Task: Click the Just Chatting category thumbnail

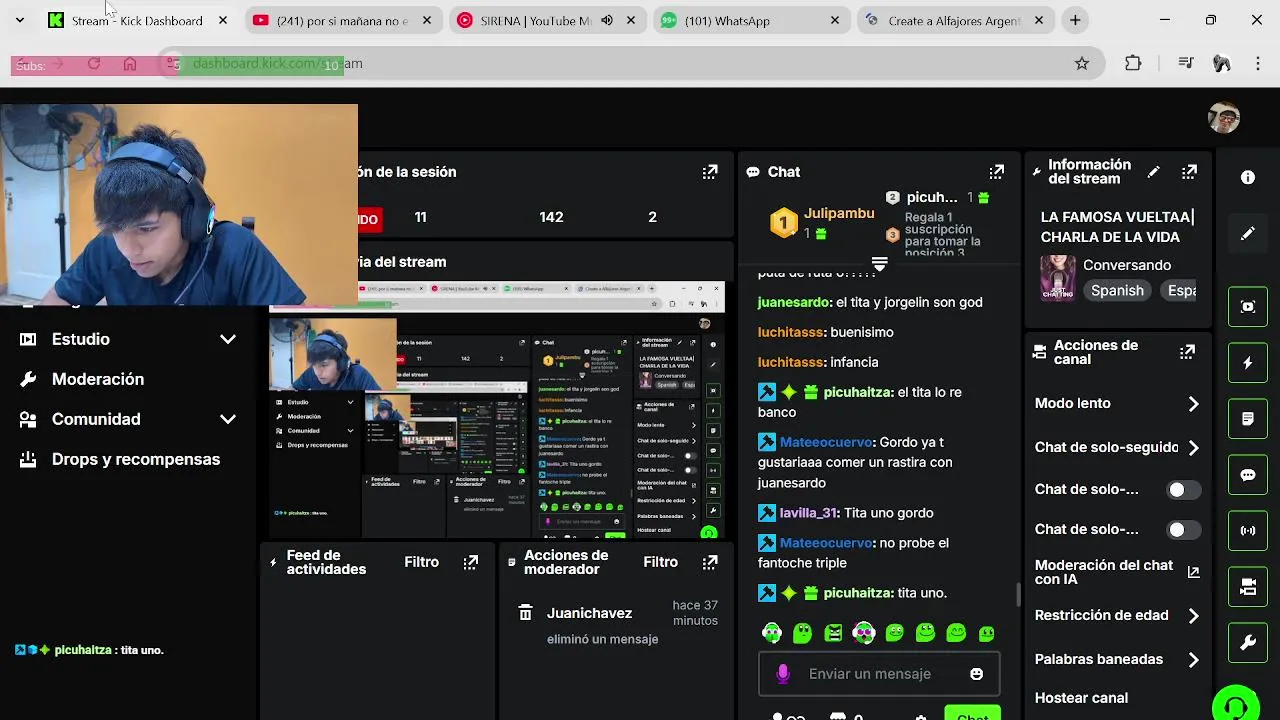Action: pyautogui.click(x=1058, y=279)
